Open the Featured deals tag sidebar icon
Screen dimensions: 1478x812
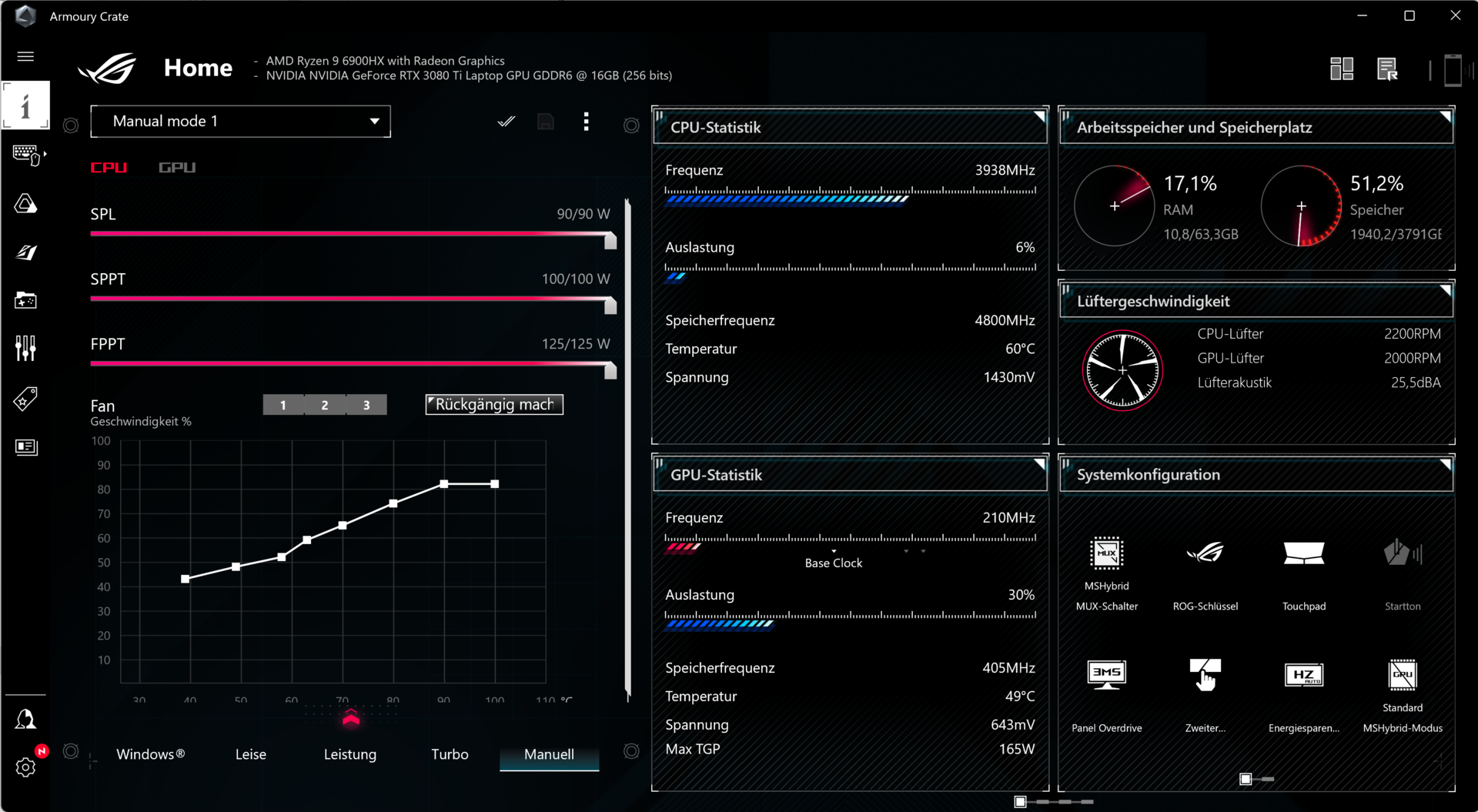click(x=25, y=399)
